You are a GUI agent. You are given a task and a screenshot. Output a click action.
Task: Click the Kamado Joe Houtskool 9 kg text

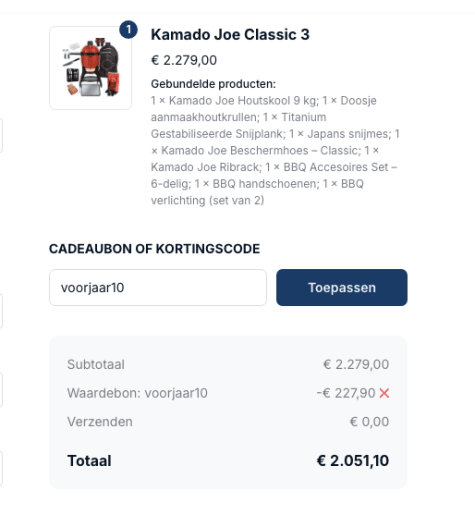coord(243,101)
